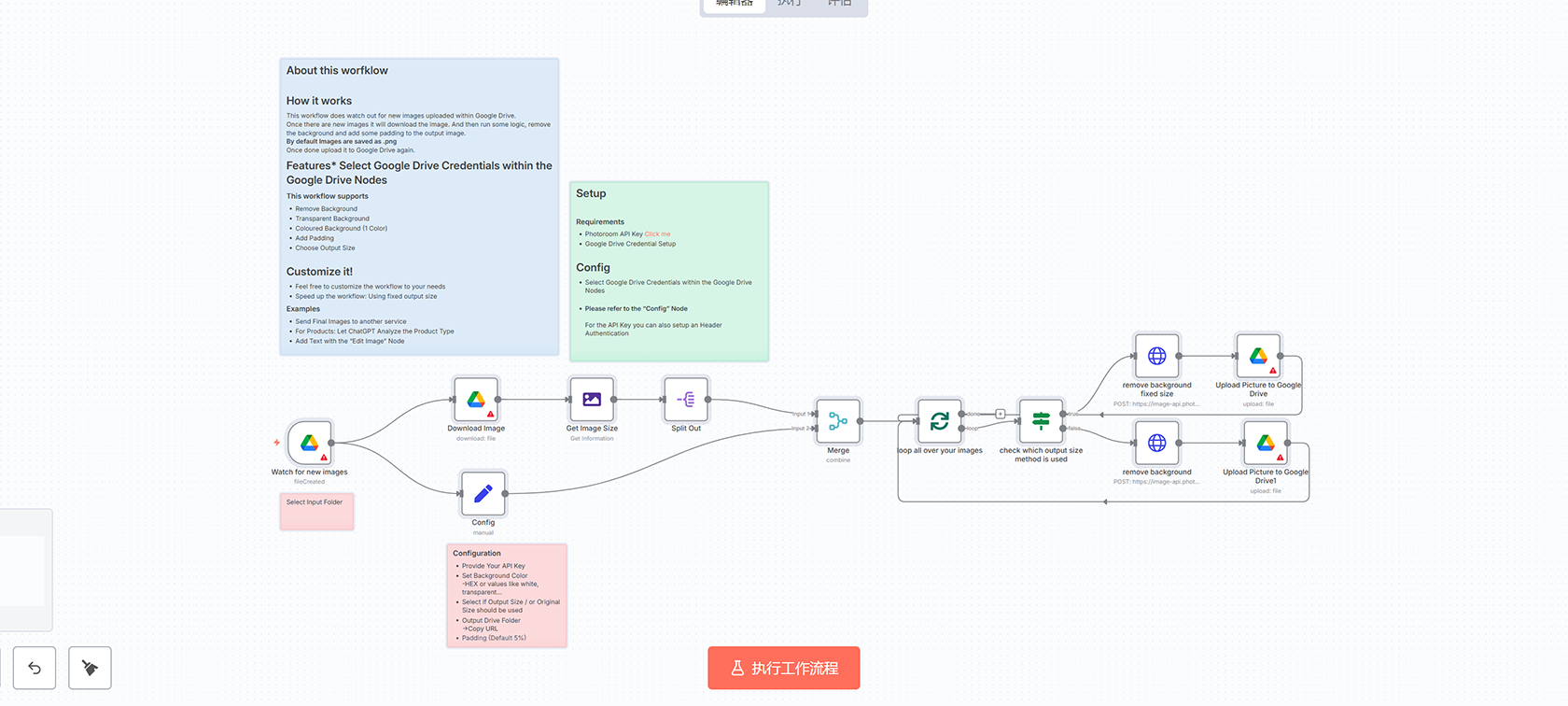Open remove background fixed size HTTP node
Viewport: 1568px width, 706px height.
tap(1156, 356)
